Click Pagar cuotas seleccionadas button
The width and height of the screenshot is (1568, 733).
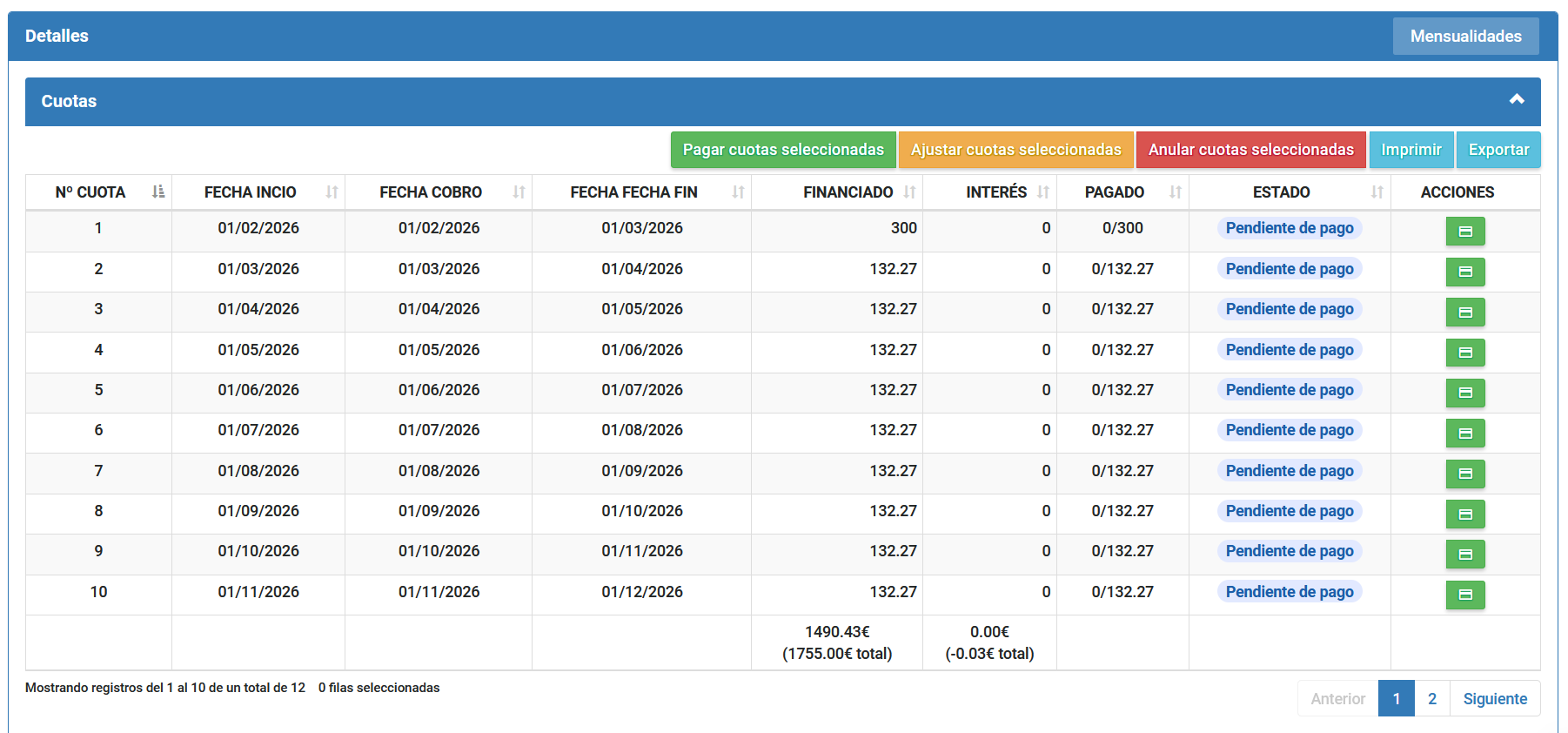(x=783, y=150)
